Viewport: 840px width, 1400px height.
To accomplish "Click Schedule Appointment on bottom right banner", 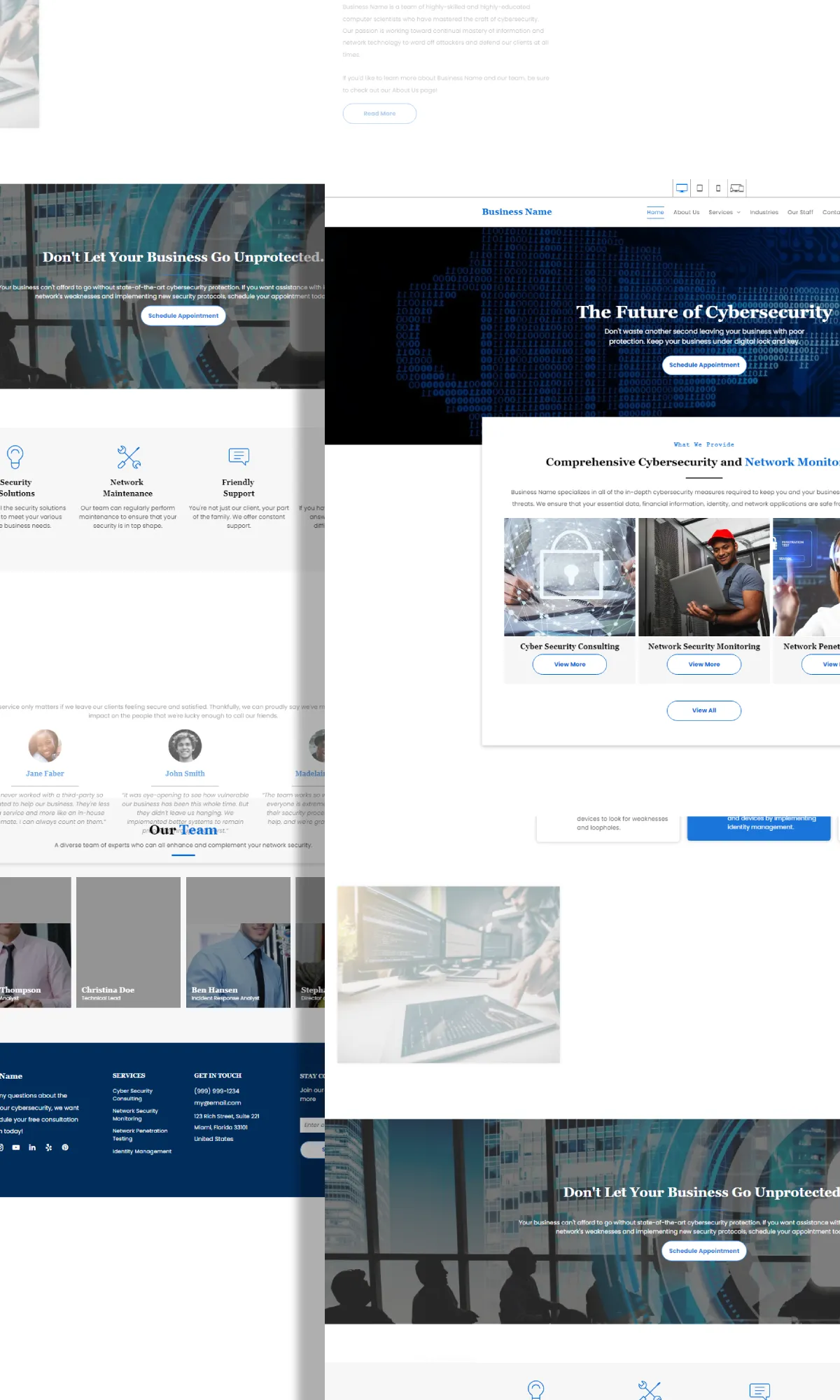I will [x=704, y=1251].
